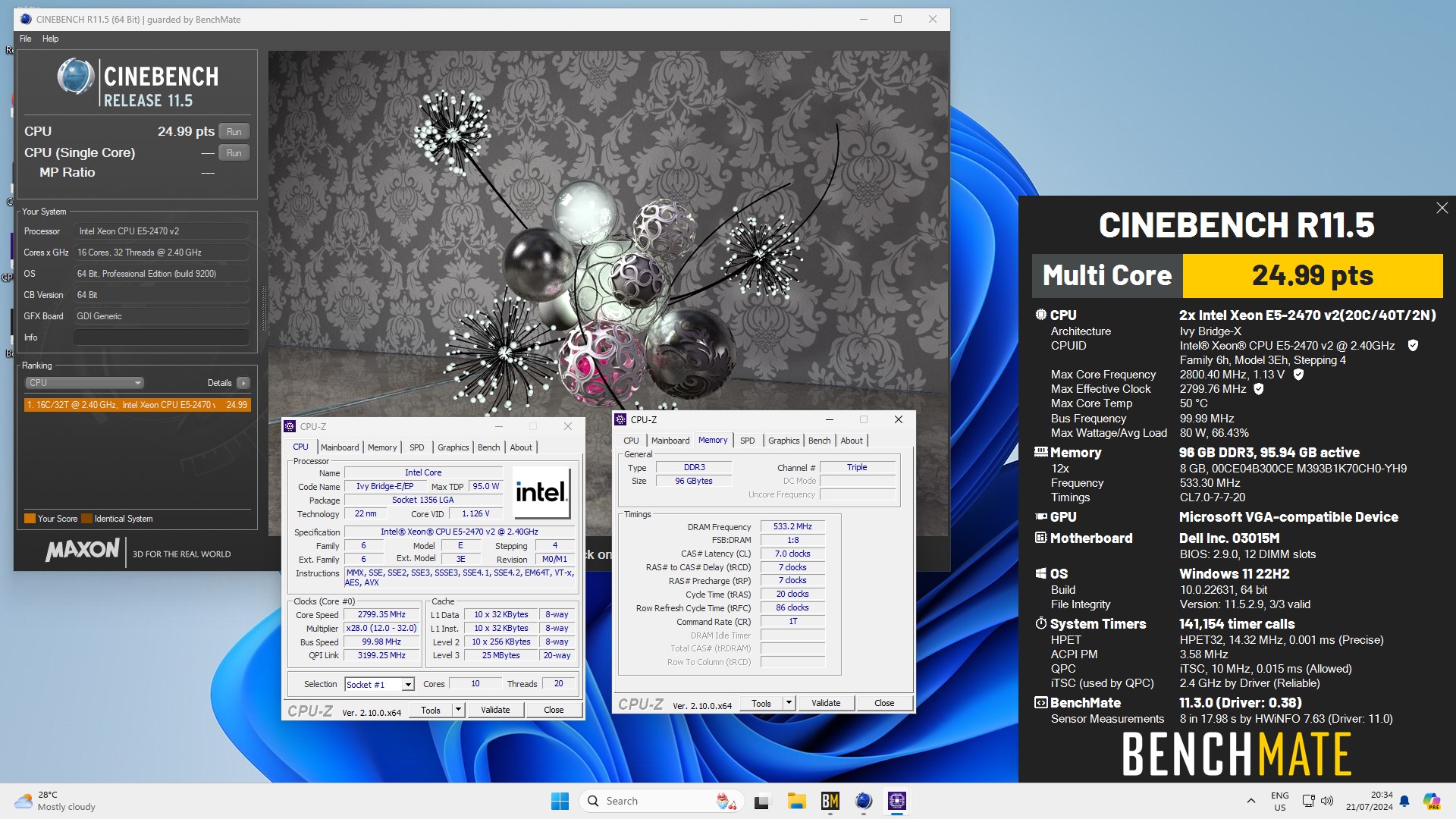Open BenchMate from the taskbar
The image size is (1456, 819).
click(x=830, y=802)
